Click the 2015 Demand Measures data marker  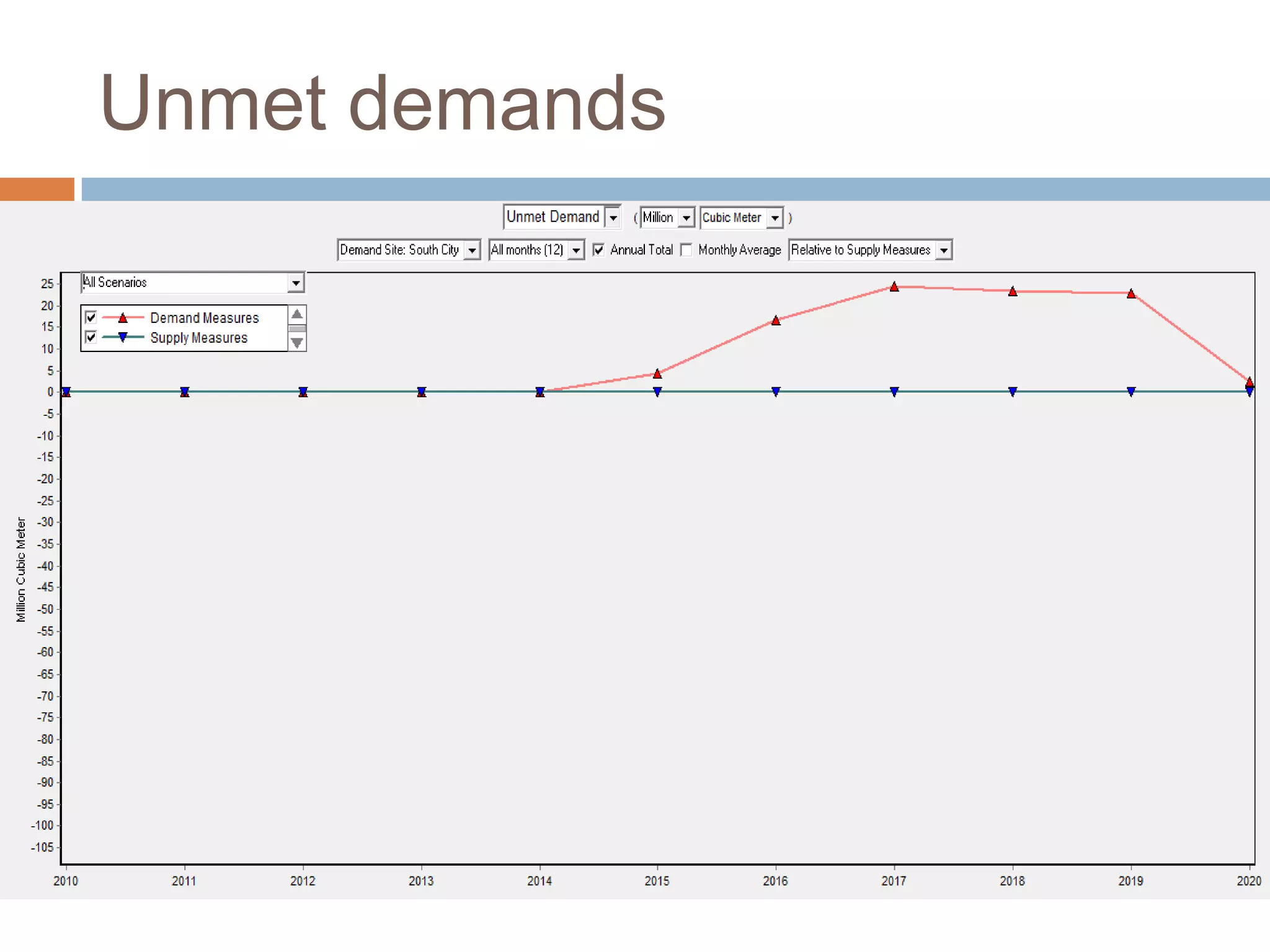(657, 374)
